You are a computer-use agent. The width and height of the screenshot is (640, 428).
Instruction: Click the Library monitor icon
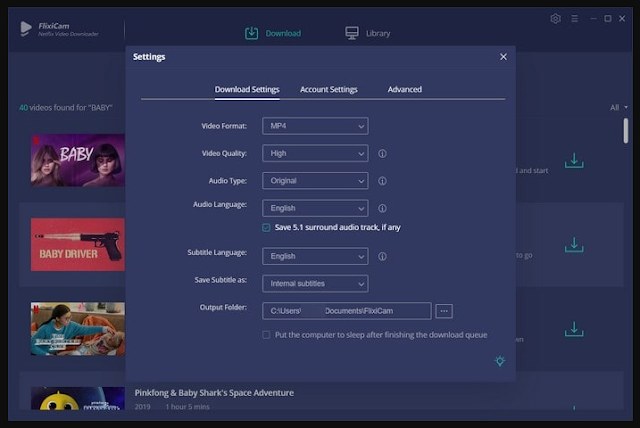pyautogui.click(x=352, y=33)
